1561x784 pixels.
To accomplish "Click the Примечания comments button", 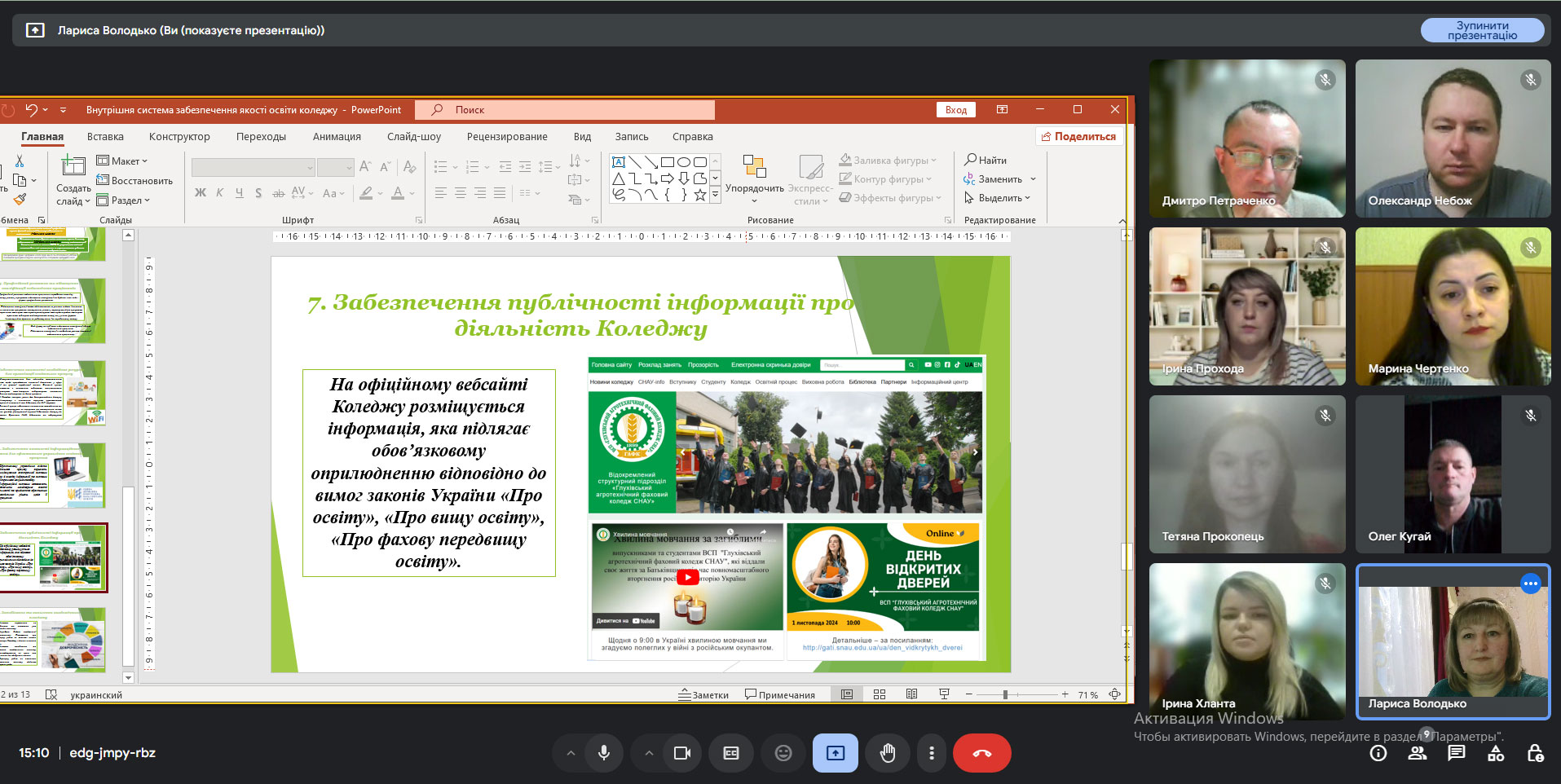I will point(780,695).
